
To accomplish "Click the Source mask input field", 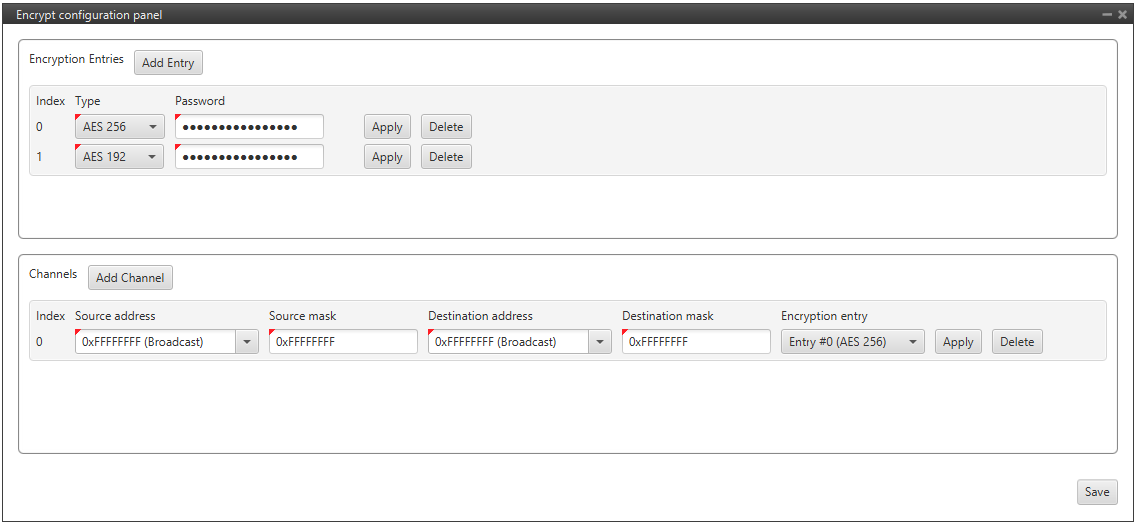I will pos(343,342).
